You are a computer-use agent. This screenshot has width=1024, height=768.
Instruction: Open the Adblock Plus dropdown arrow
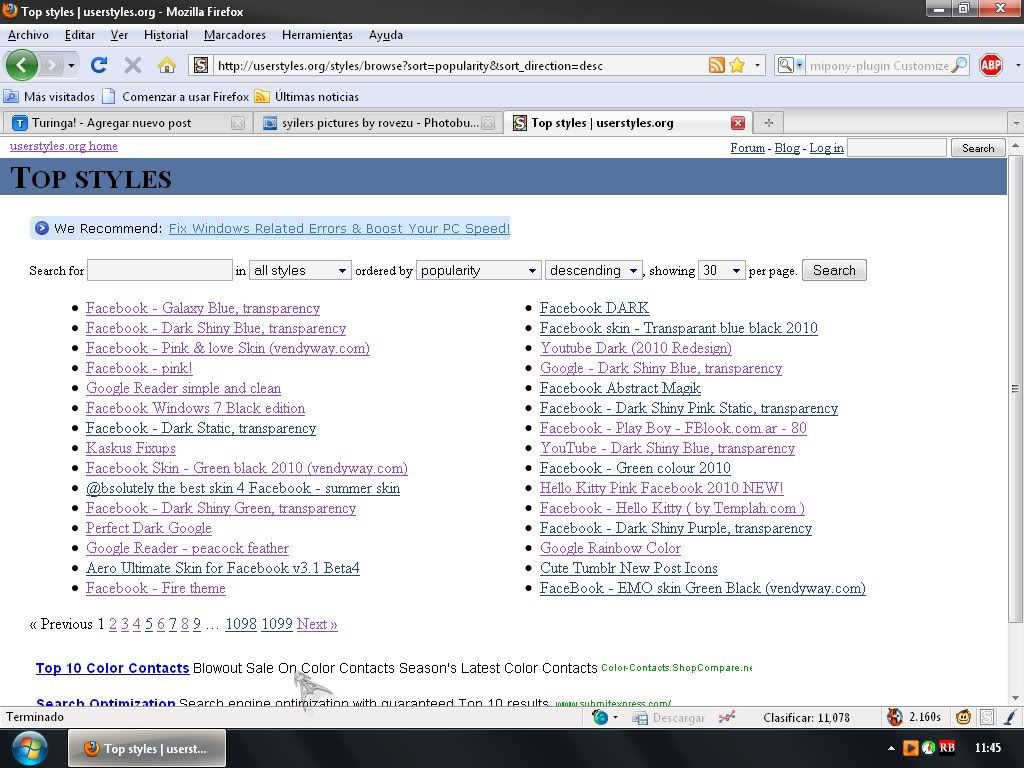pos(1017,65)
